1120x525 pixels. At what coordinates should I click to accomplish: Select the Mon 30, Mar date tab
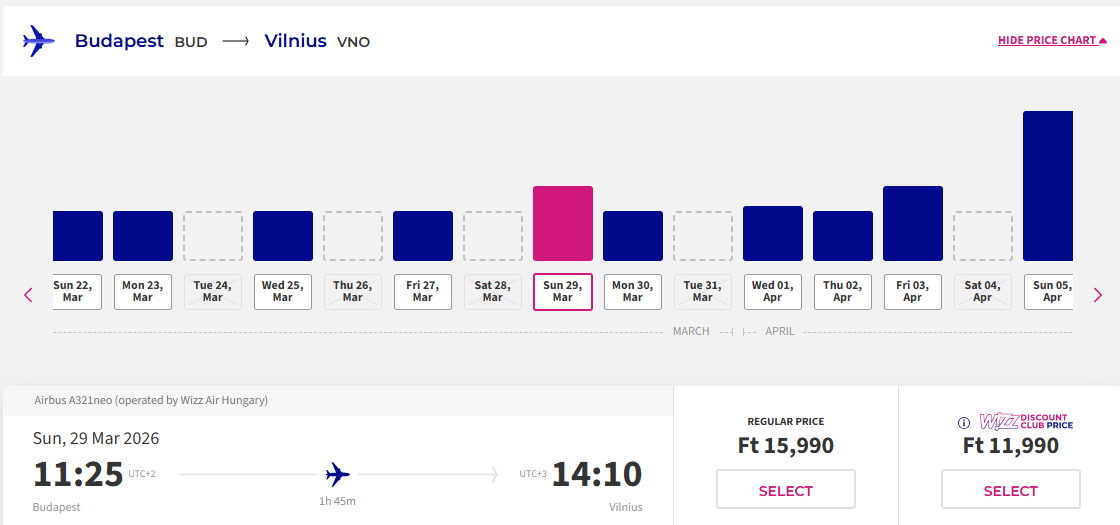[x=633, y=292]
